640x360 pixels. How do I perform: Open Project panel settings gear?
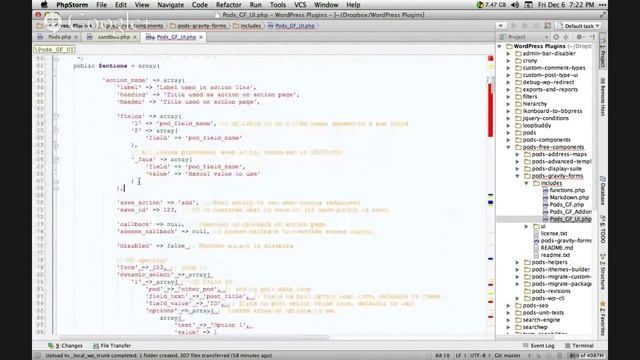580,37
